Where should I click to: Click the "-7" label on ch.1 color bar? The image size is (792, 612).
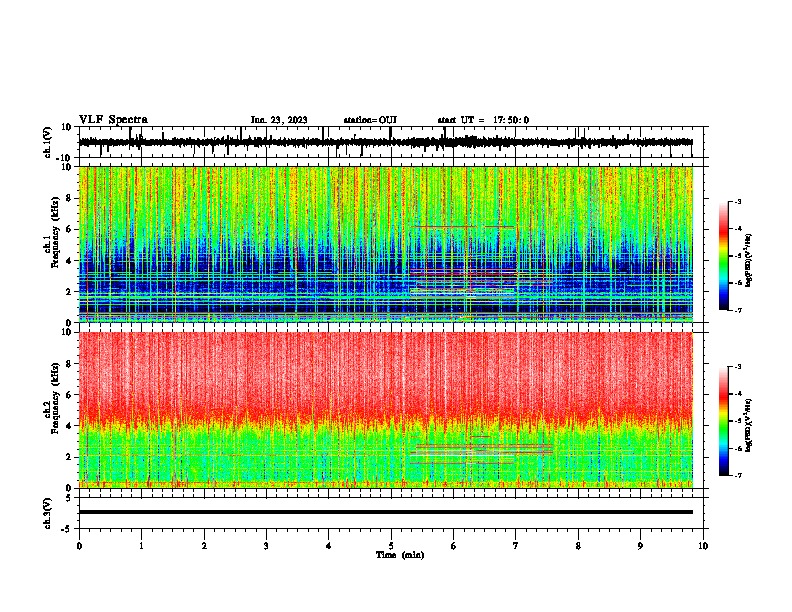click(x=738, y=310)
